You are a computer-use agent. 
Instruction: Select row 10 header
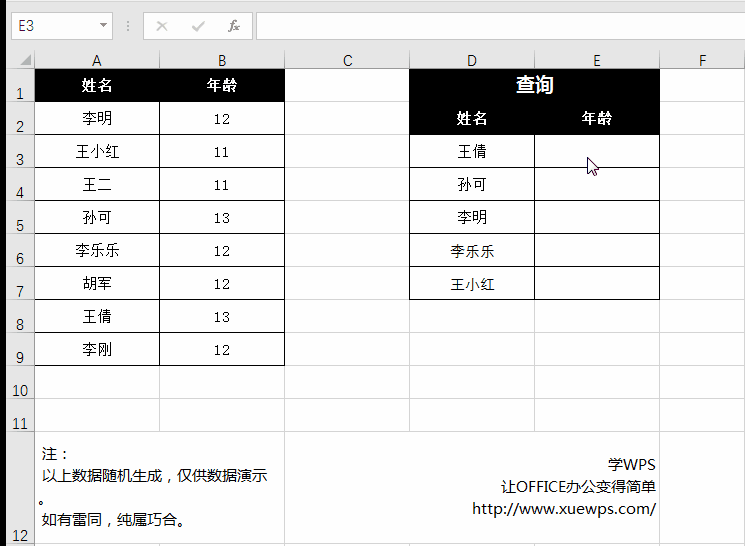20,382
